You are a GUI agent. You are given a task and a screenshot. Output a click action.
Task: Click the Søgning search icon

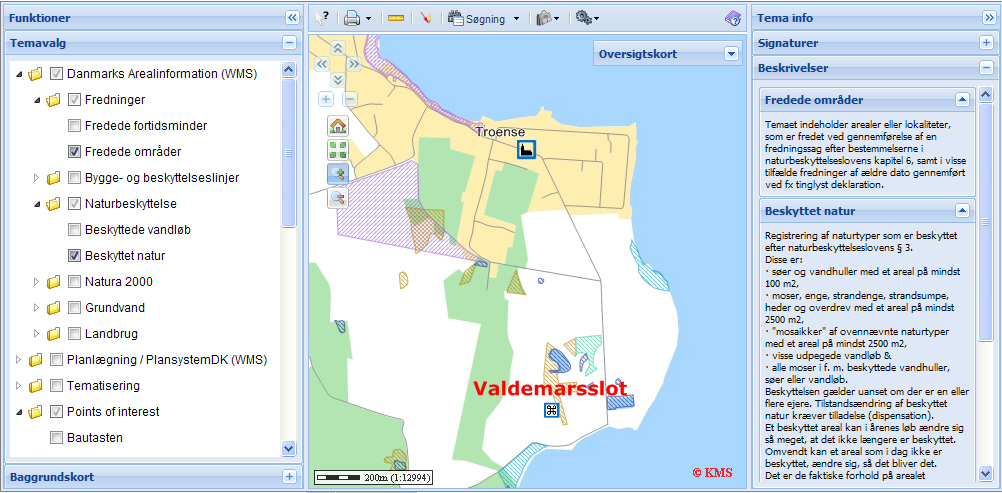(455, 19)
